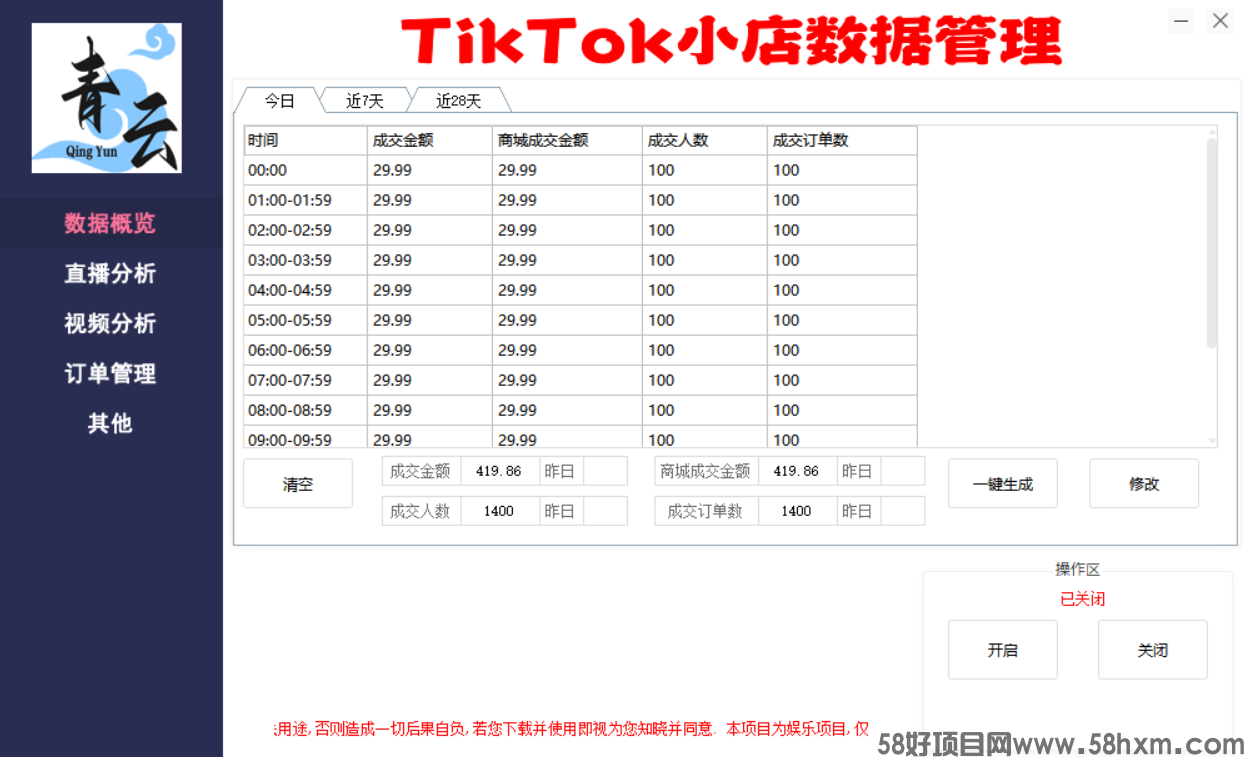Click the table's vertical scrollbar thumb
Image resolution: width=1244 pixels, height=757 pixels.
1212,243
